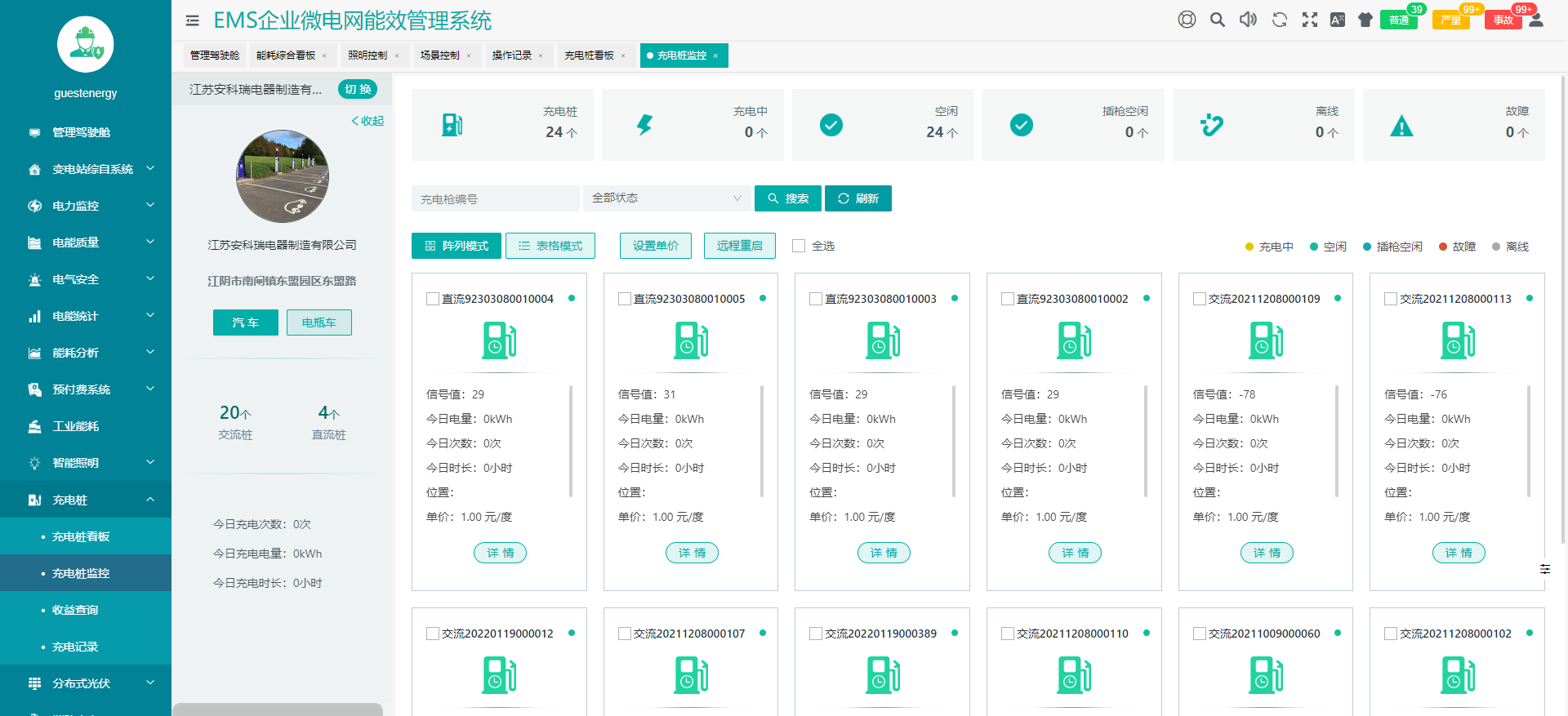This screenshot has height=716, width=1568.
Task: Open 详情 for 直流92303080010002
Action: [1075, 553]
